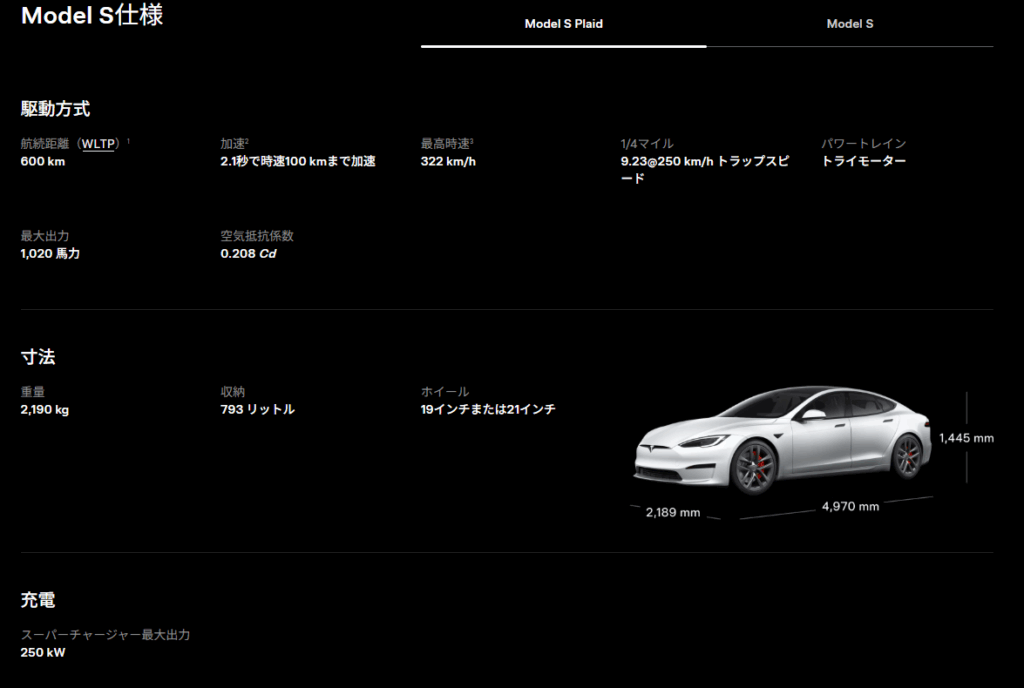Click the Model S仕様 heading
This screenshot has height=688, width=1024.
(x=92, y=15)
